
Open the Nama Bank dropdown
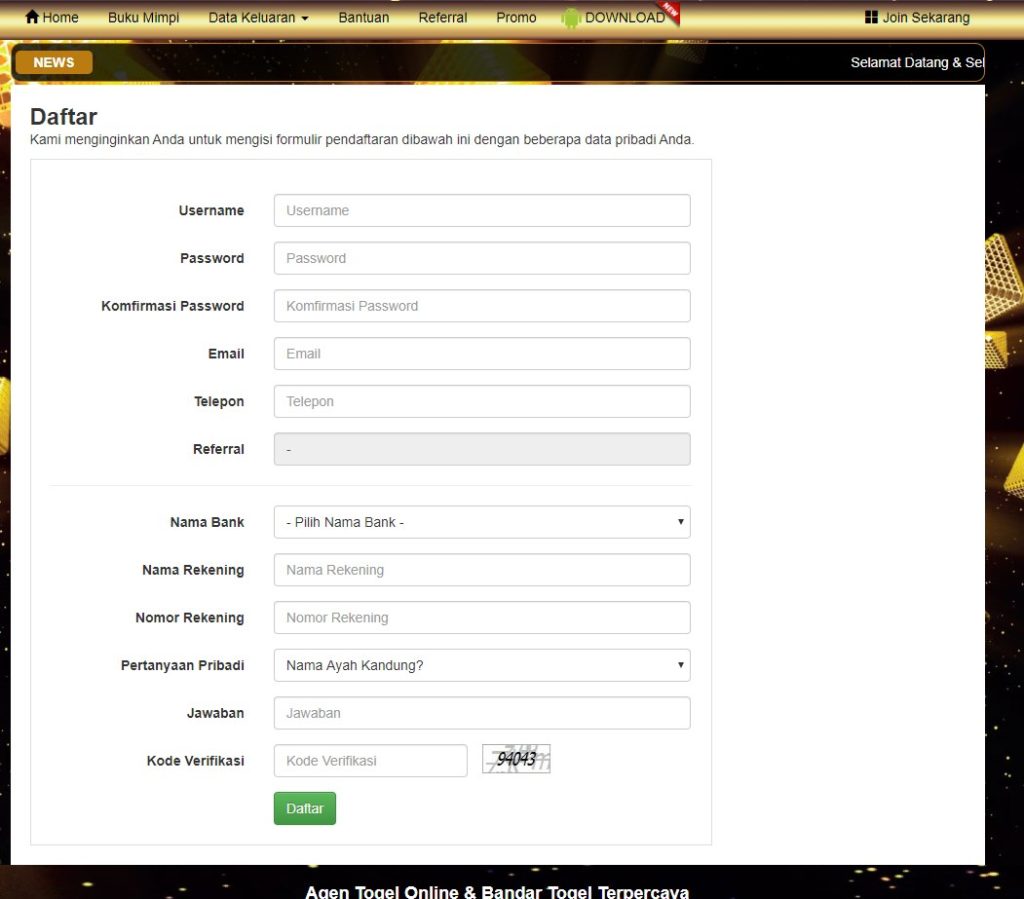tap(482, 522)
